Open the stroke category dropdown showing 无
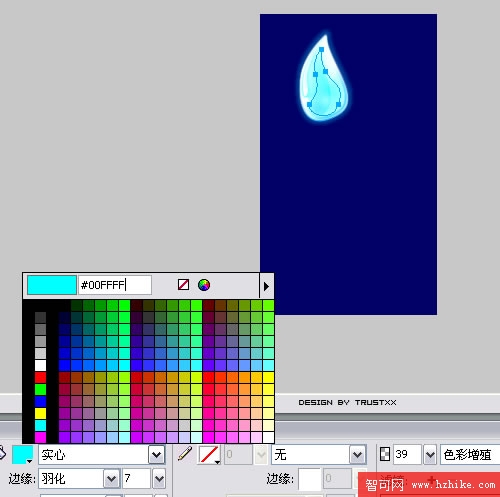The height and width of the screenshot is (497, 500). (x=319, y=455)
